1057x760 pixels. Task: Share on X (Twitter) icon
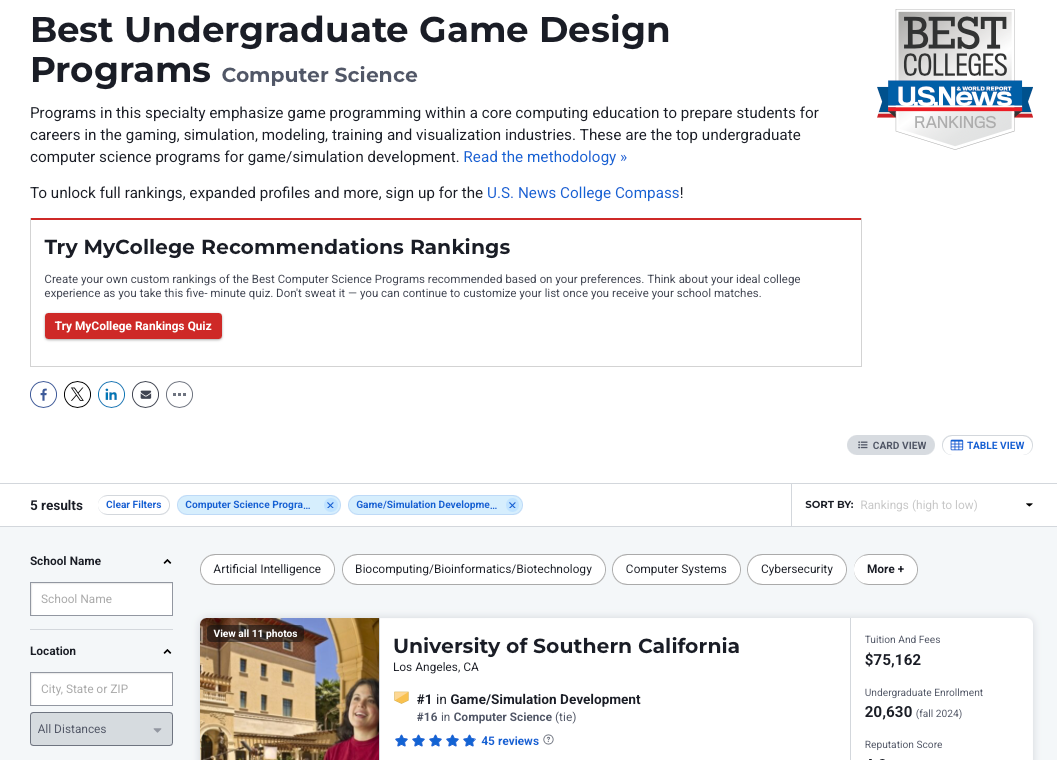pyautogui.click(x=77, y=395)
